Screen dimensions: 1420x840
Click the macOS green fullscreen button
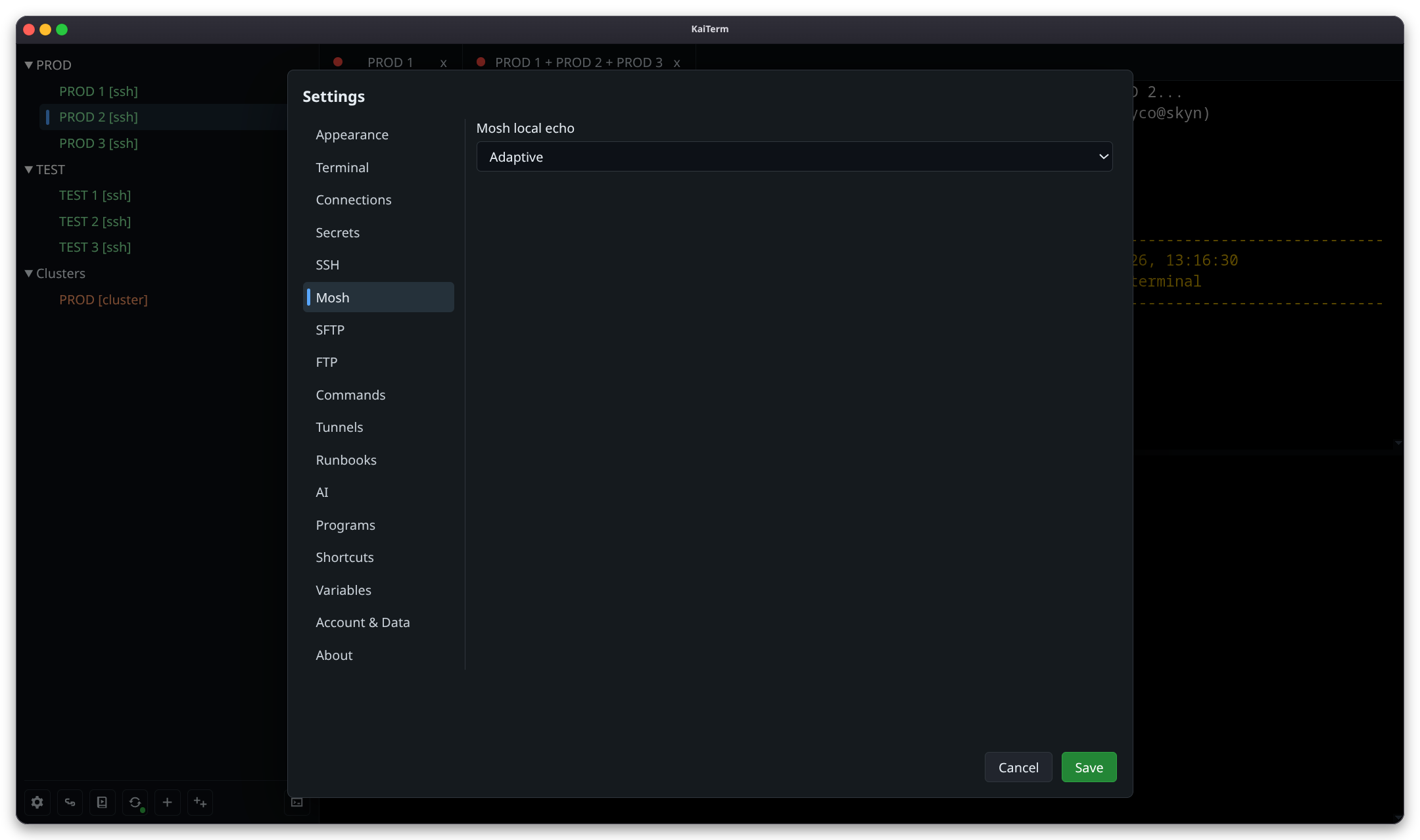tap(62, 30)
